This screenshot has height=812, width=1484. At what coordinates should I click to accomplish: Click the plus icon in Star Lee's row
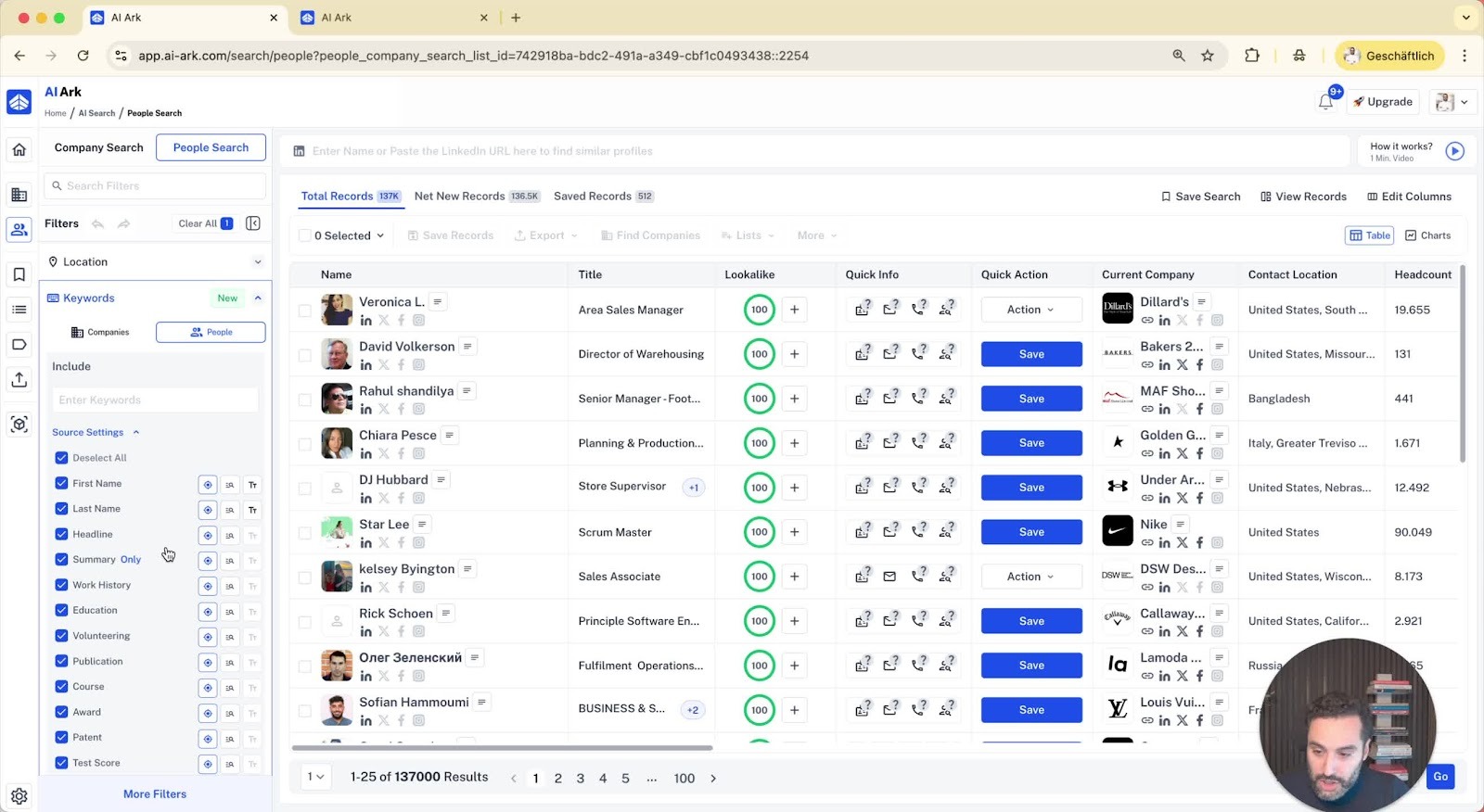pyautogui.click(x=794, y=532)
